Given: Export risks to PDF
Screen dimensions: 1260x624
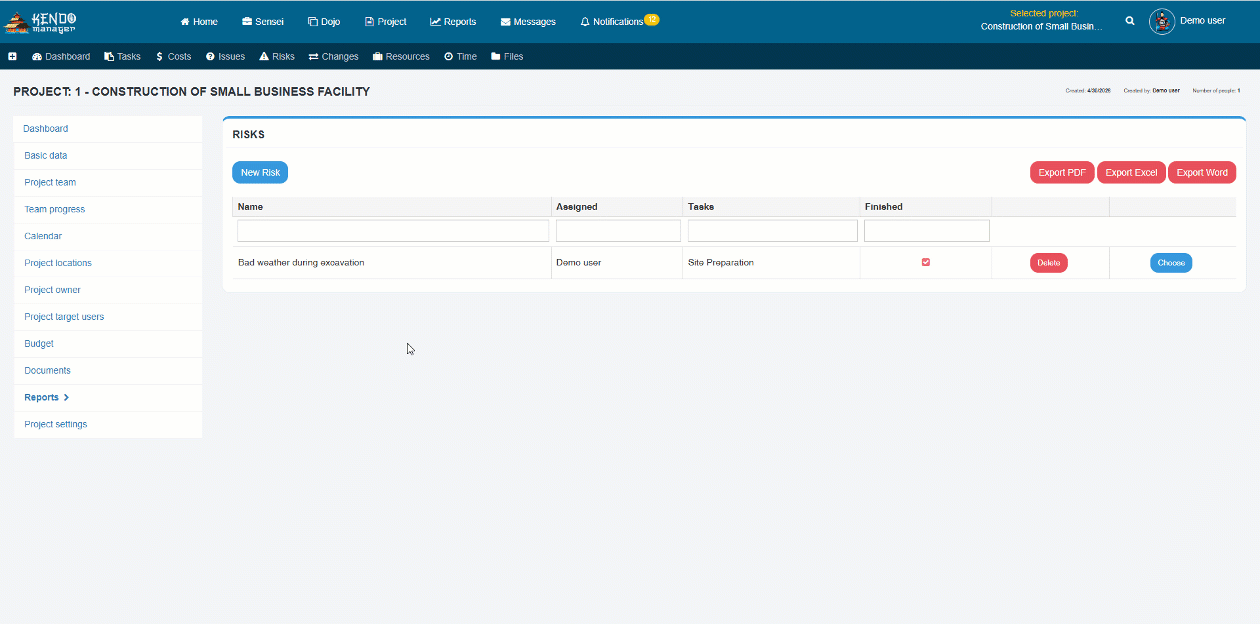Looking at the screenshot, I should tap(1062, 173).
